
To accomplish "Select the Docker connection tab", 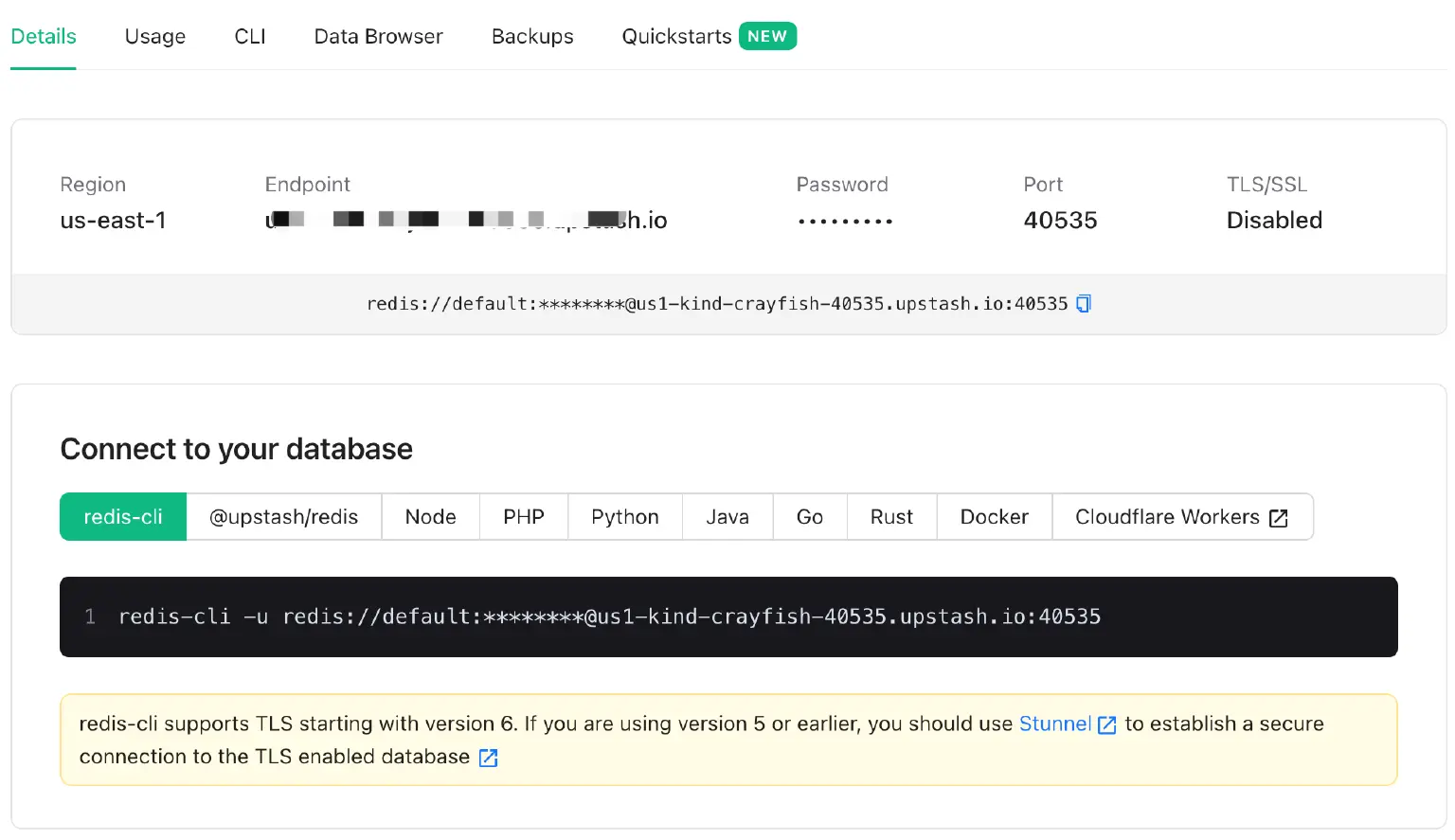I will pyautogui.click(x=994, y=517).
